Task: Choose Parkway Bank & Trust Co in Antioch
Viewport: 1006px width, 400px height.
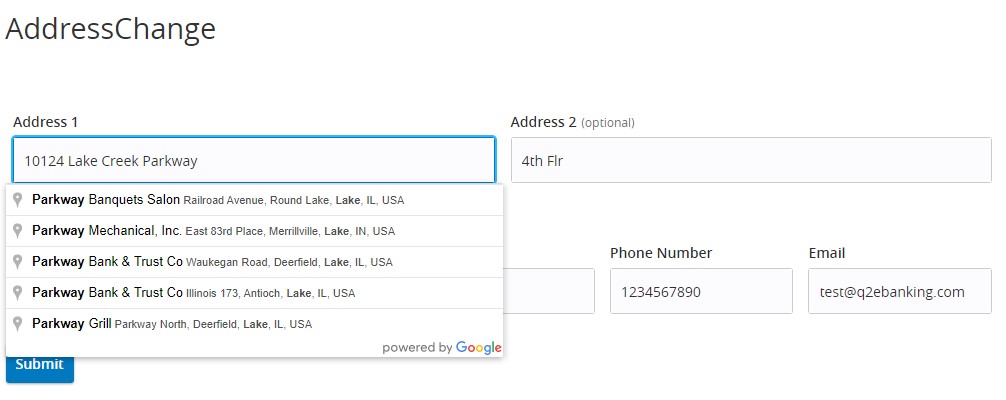Action: 255,293
